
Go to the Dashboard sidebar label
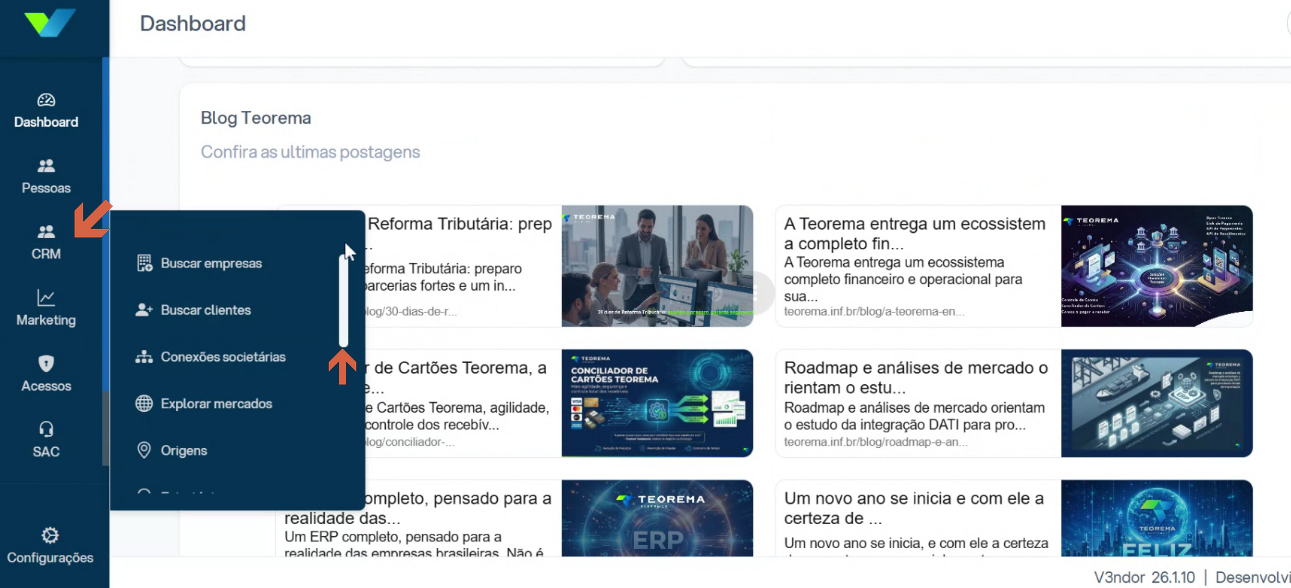(x=46, y=122)
